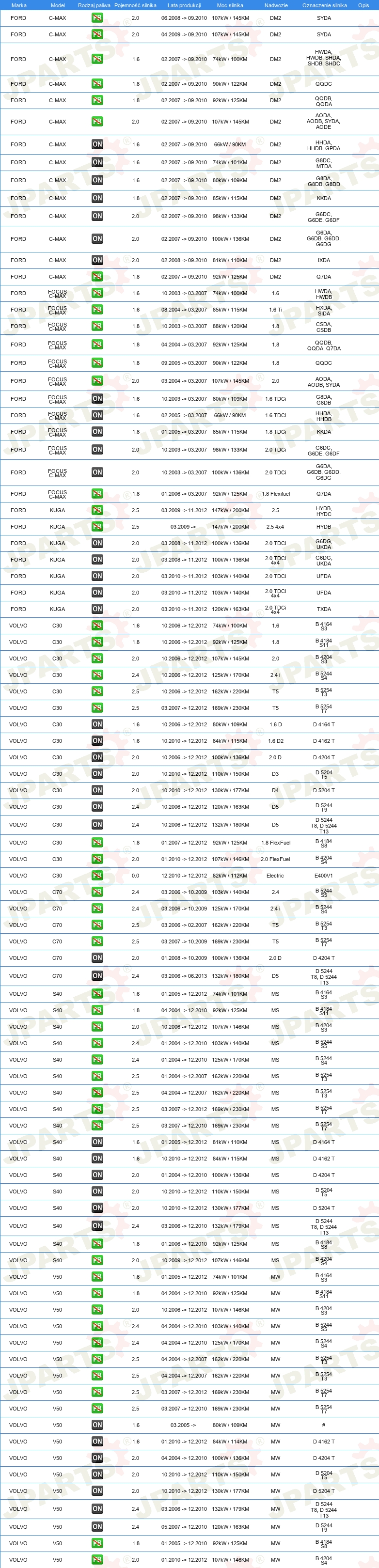The width and height of the screenshot is (379, 1568).
Task: Select petrol icon in 1.8 Flexifuel row
Action: 97,494
